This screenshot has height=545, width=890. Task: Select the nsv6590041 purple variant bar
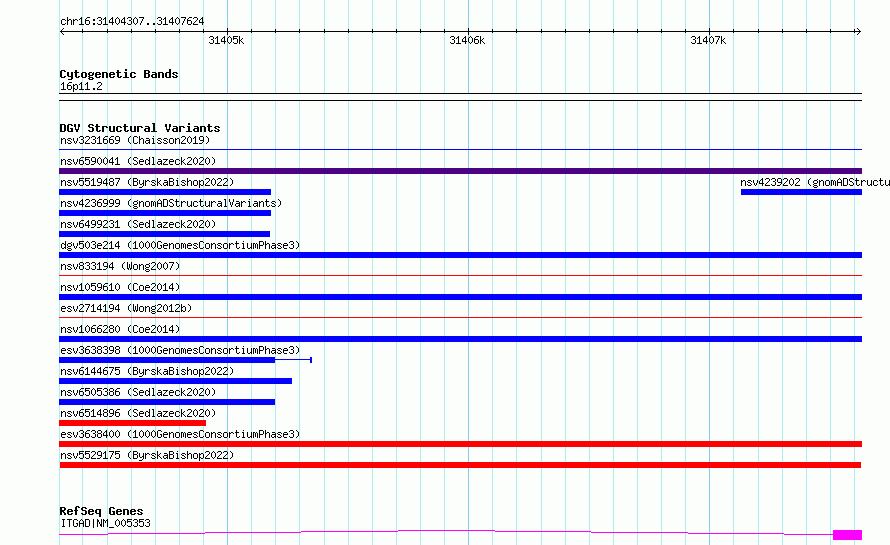click(460, 171)
